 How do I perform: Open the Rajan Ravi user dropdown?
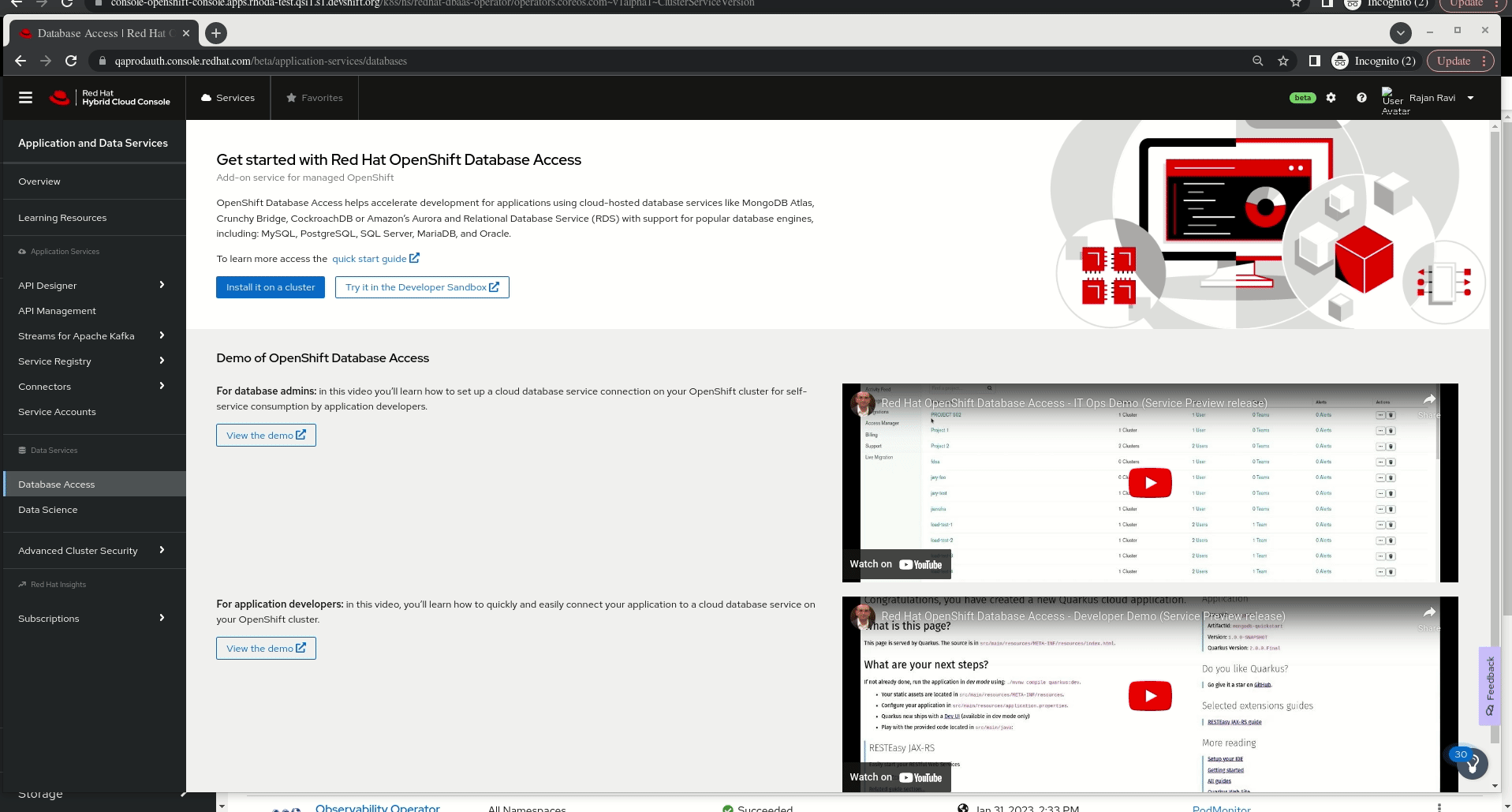point(1441,98)
